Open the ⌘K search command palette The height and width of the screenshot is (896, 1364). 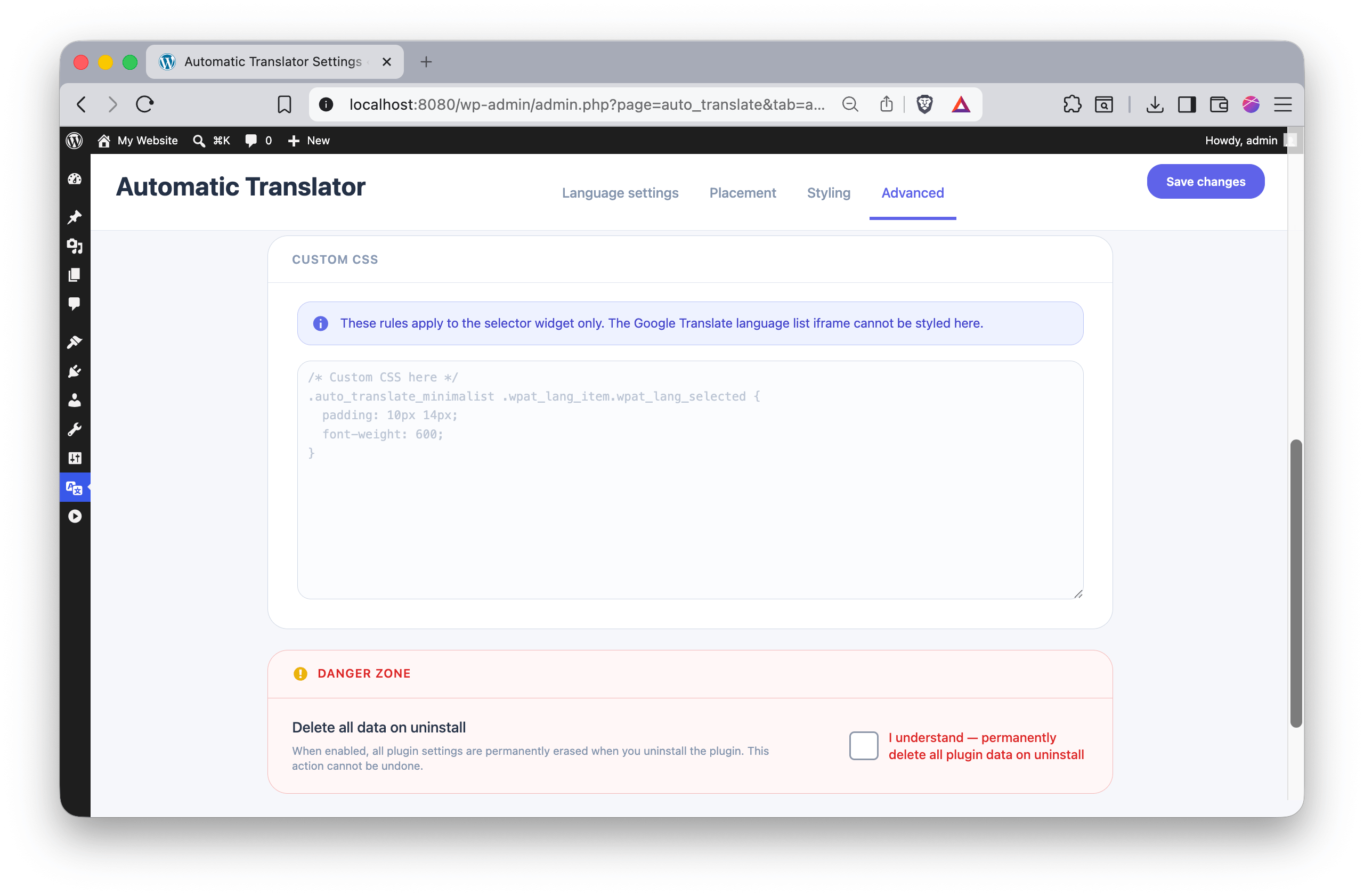[212, 140]
